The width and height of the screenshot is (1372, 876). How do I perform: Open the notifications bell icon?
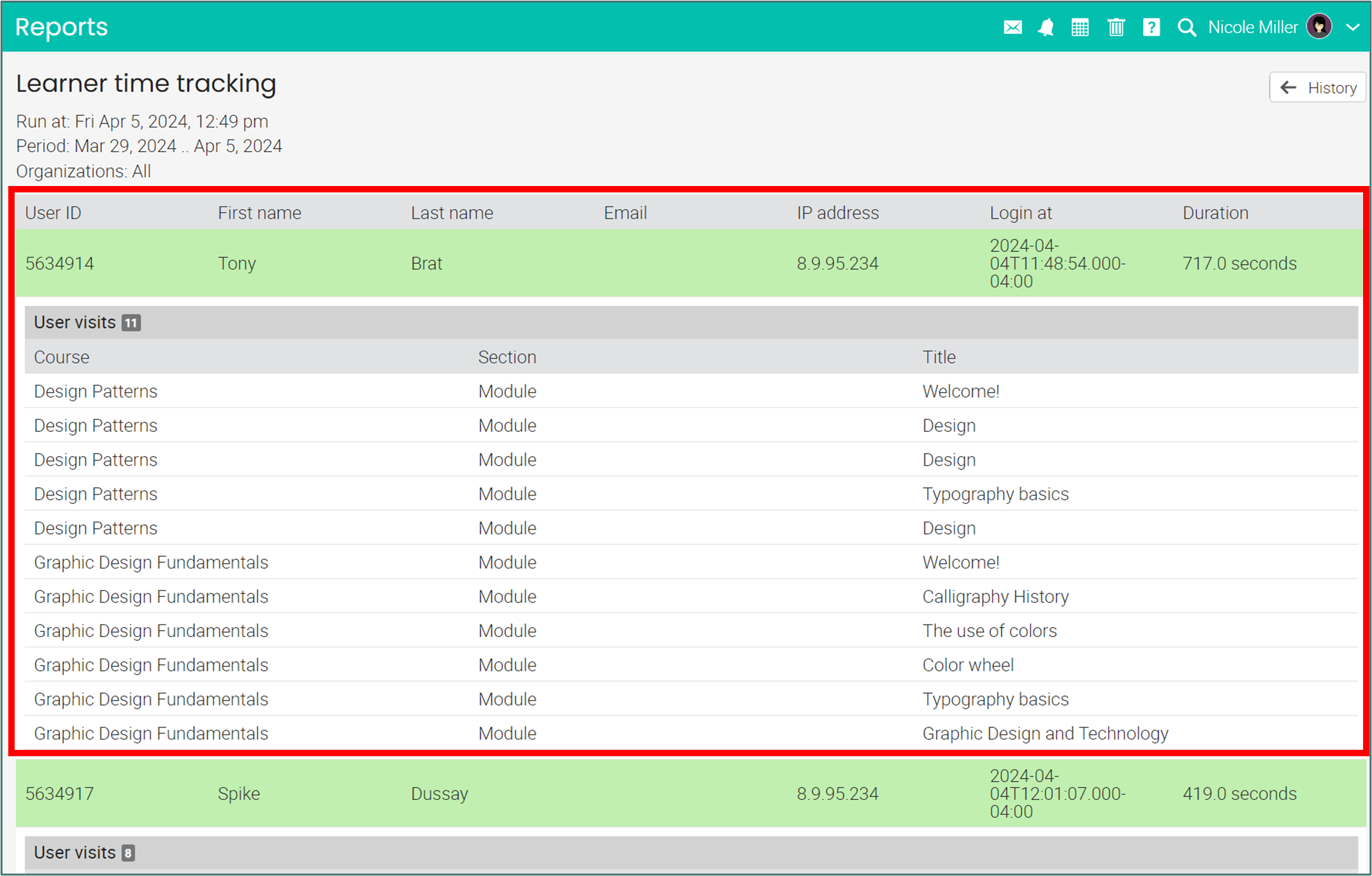(x=1046, y=27)
